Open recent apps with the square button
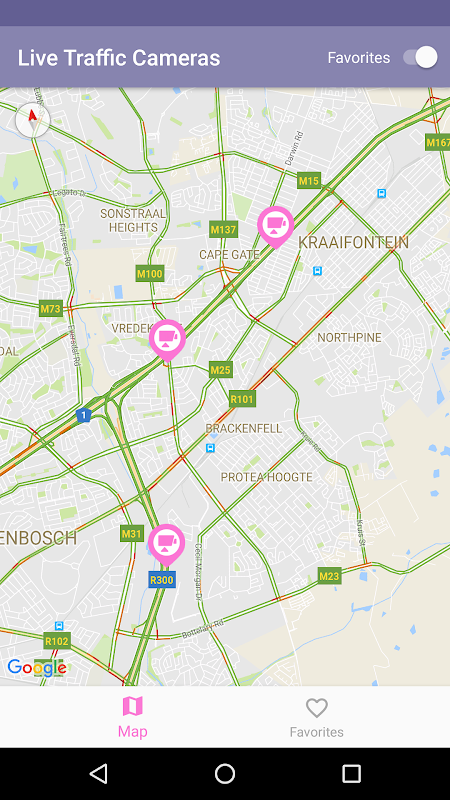The height and width of the screenshot is (800, 450). (351, 773)
